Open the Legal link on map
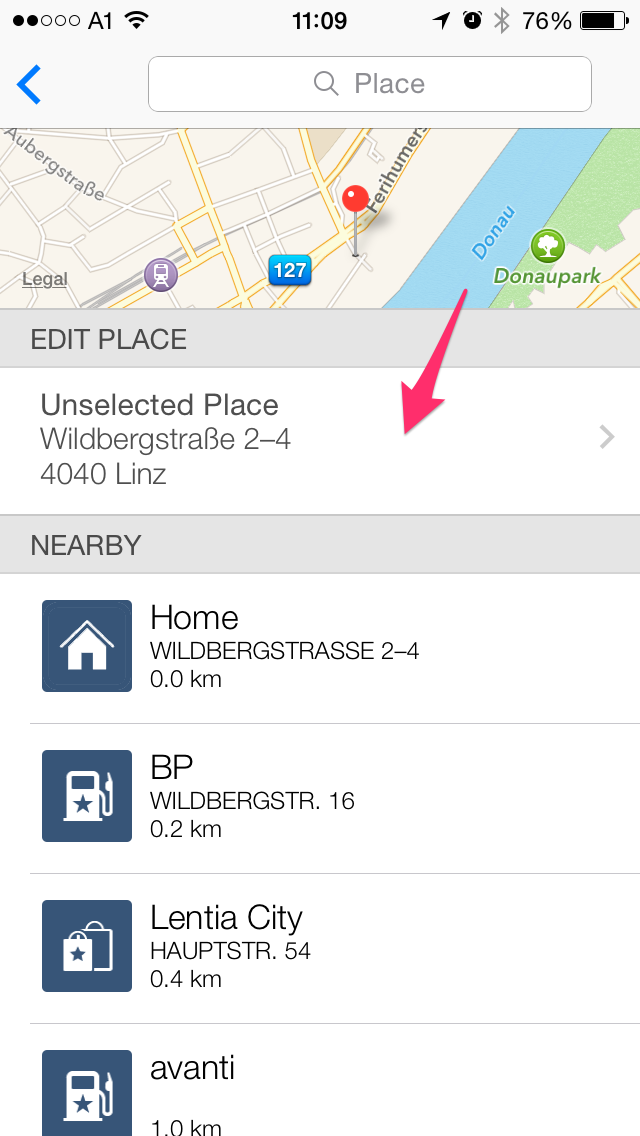This screenshot has width=640, height=1136. click(x=45, y=279)
